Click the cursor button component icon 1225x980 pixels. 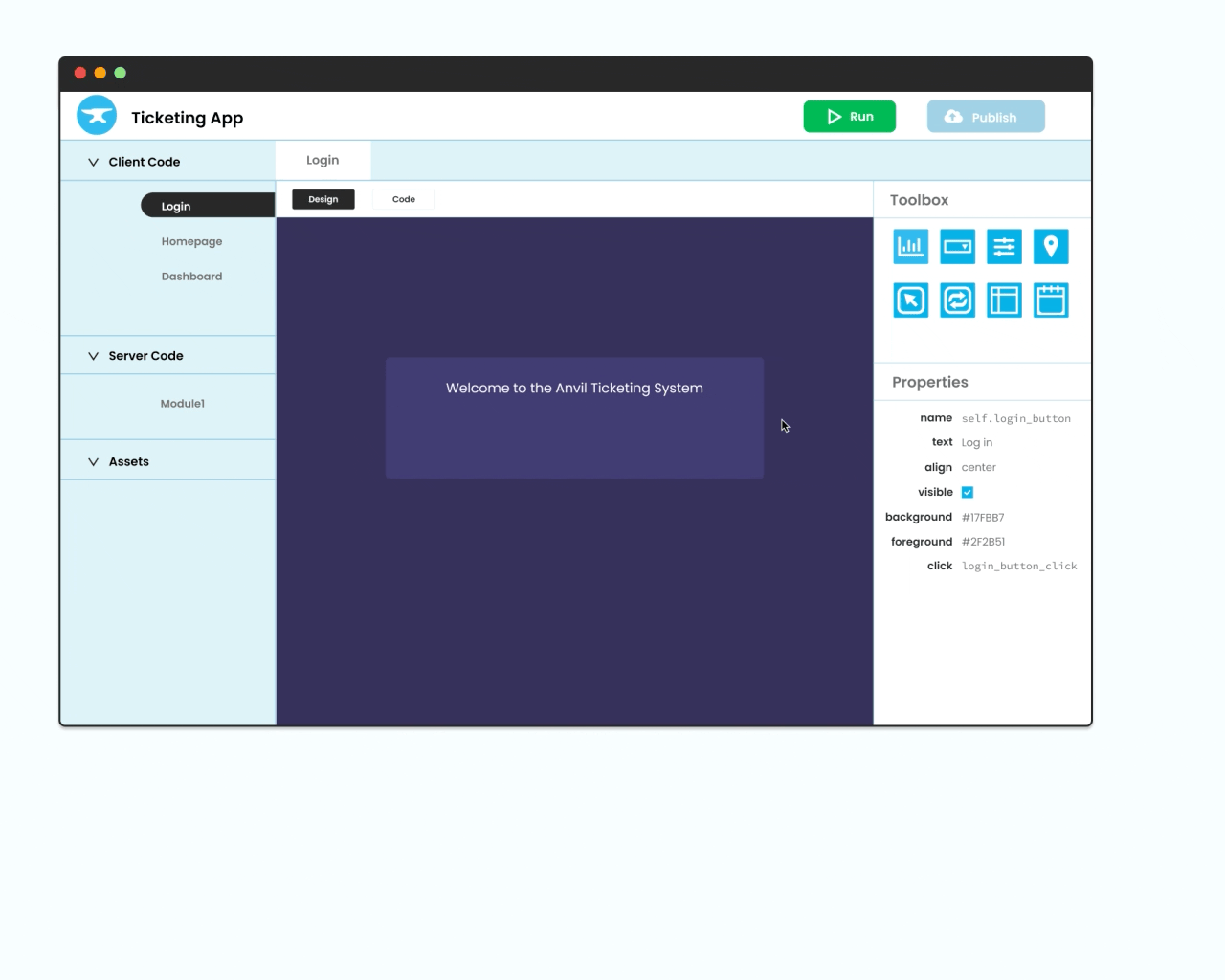[x=910, y=301]
